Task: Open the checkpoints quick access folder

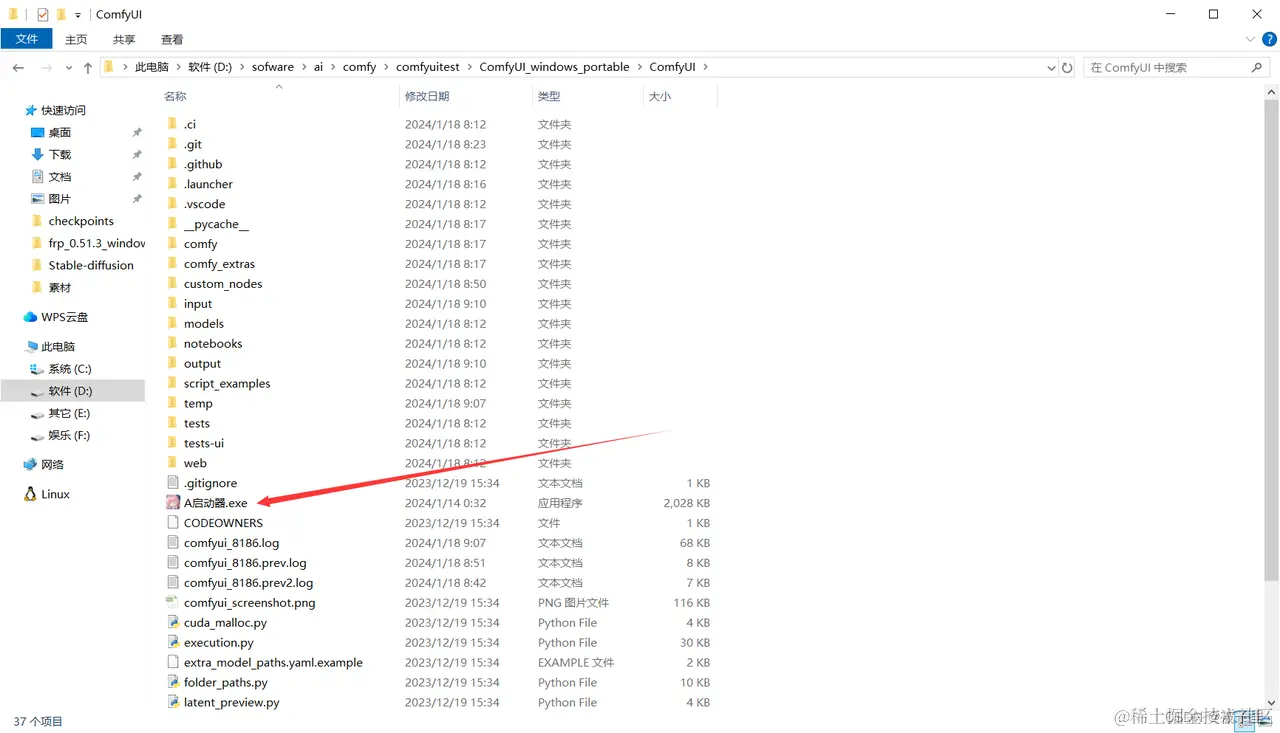Action: click(81, 221)
